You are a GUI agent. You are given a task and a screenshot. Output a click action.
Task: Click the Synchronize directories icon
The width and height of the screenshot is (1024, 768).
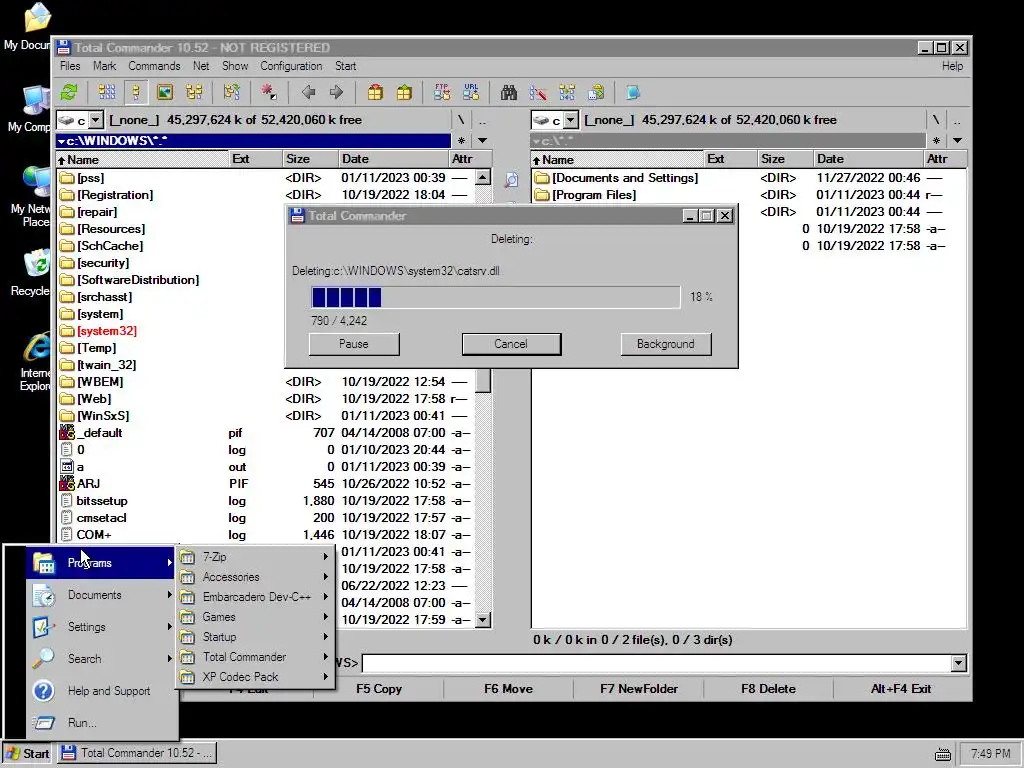pos(567,93)
